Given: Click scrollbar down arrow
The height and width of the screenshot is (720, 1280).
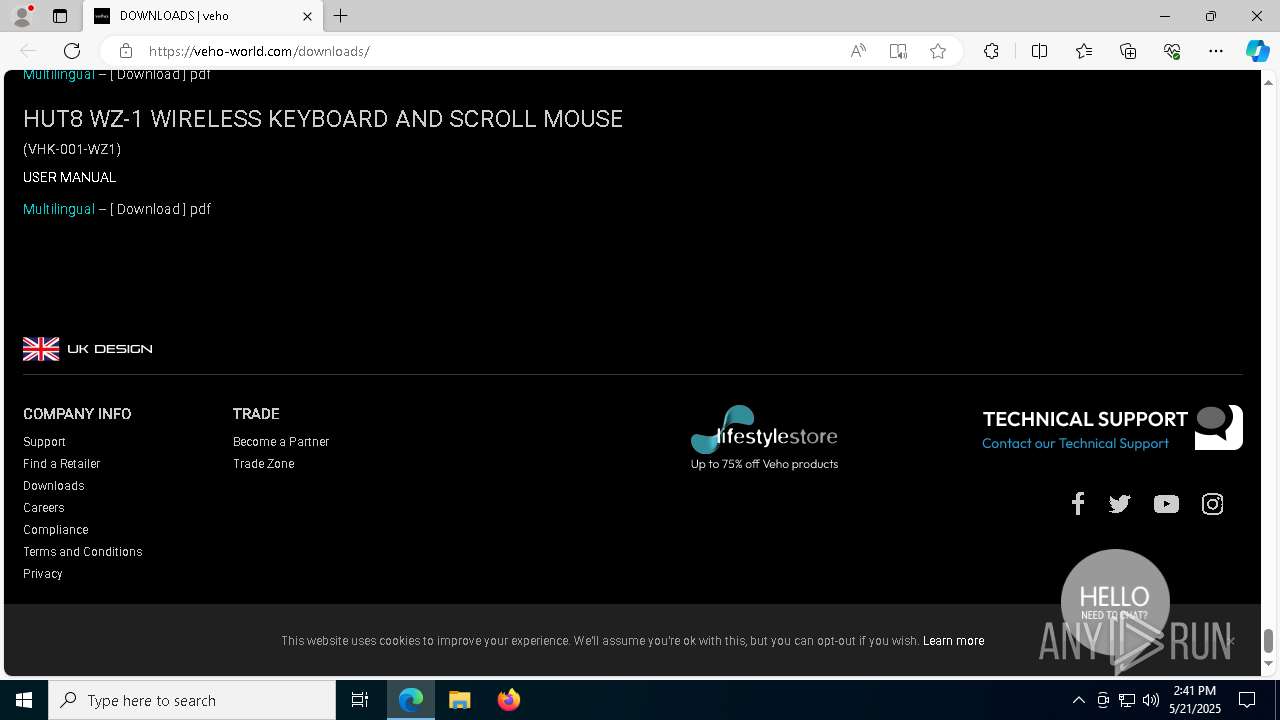Looking at the screenshot, I should pos(1269,664).
